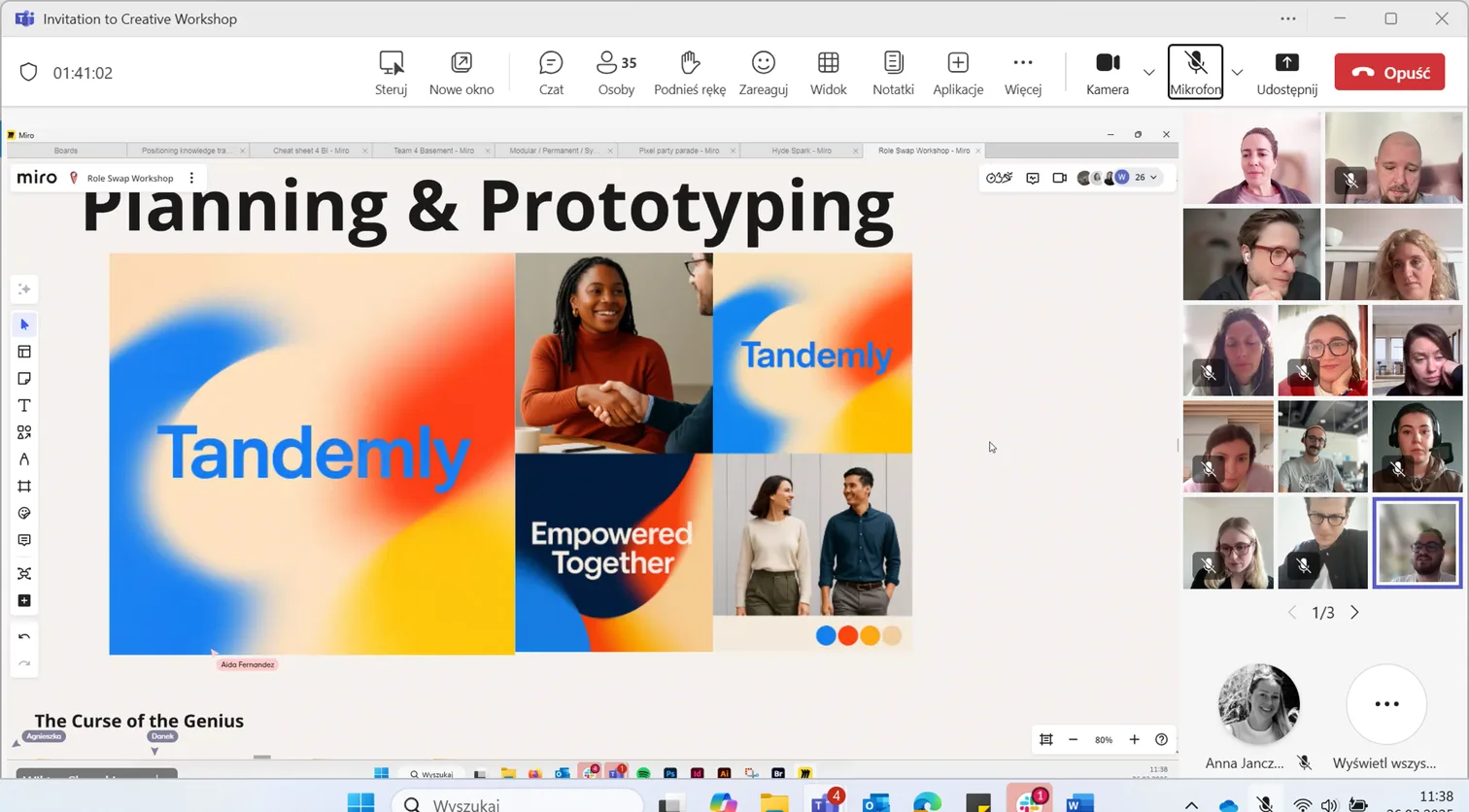Open Word from the Windows taskbar
This screenshot has height=812, width=1469.
point(1079,803)
